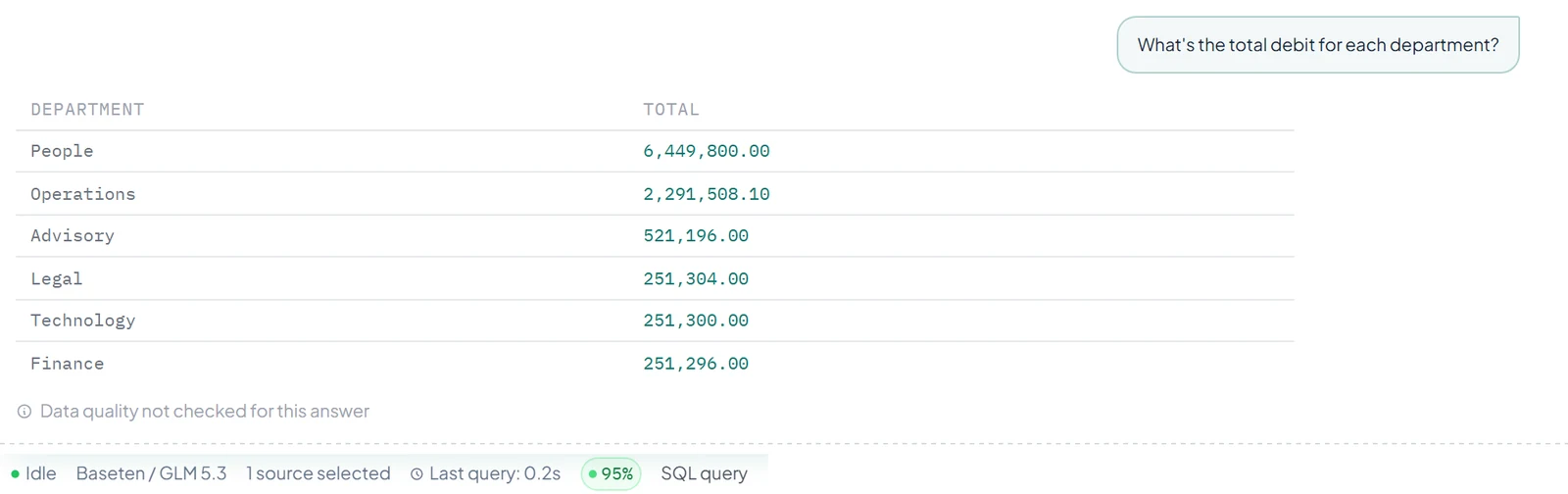This screenshot has height=494, width=1568.
Task: Click the 1 source selected label
Action: tap(318, 473)
